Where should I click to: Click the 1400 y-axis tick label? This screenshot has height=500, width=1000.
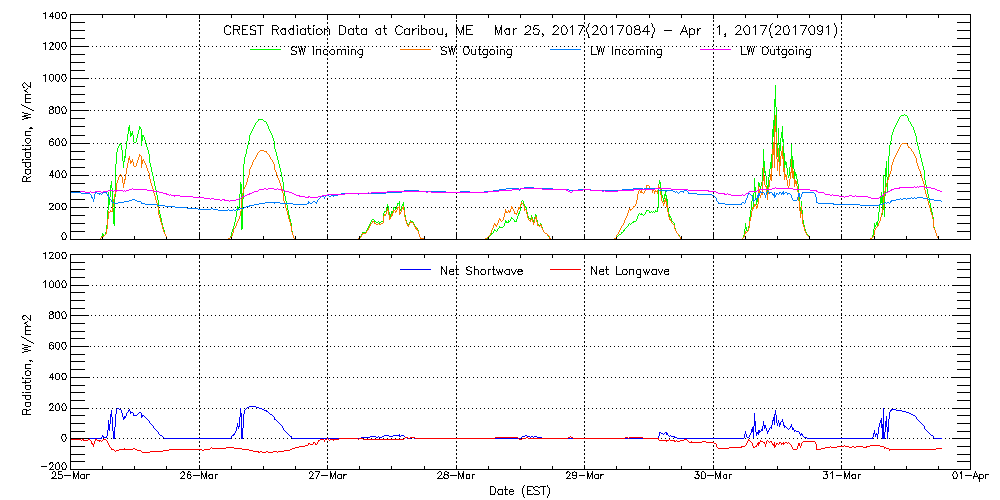tap(55, 18)
